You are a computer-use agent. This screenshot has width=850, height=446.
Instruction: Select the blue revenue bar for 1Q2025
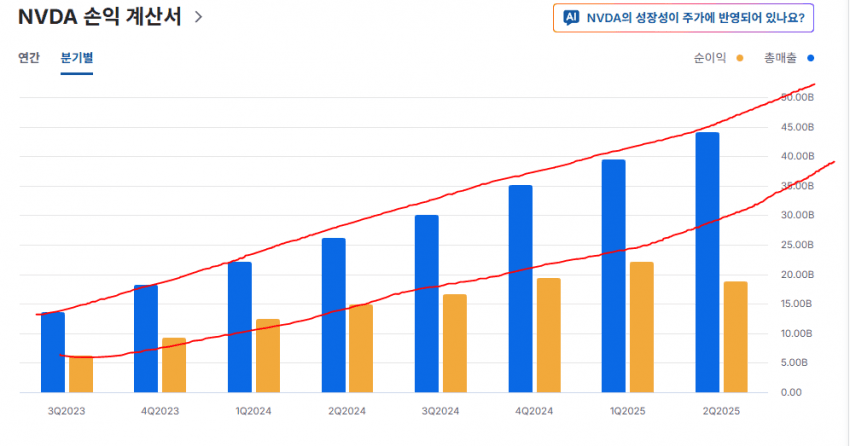point(614,276)
